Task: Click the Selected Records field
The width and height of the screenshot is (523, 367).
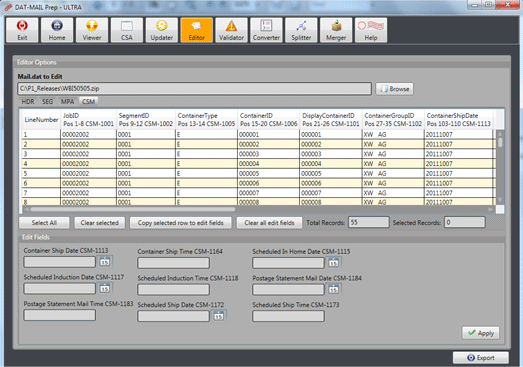Action: coord(465,222)
